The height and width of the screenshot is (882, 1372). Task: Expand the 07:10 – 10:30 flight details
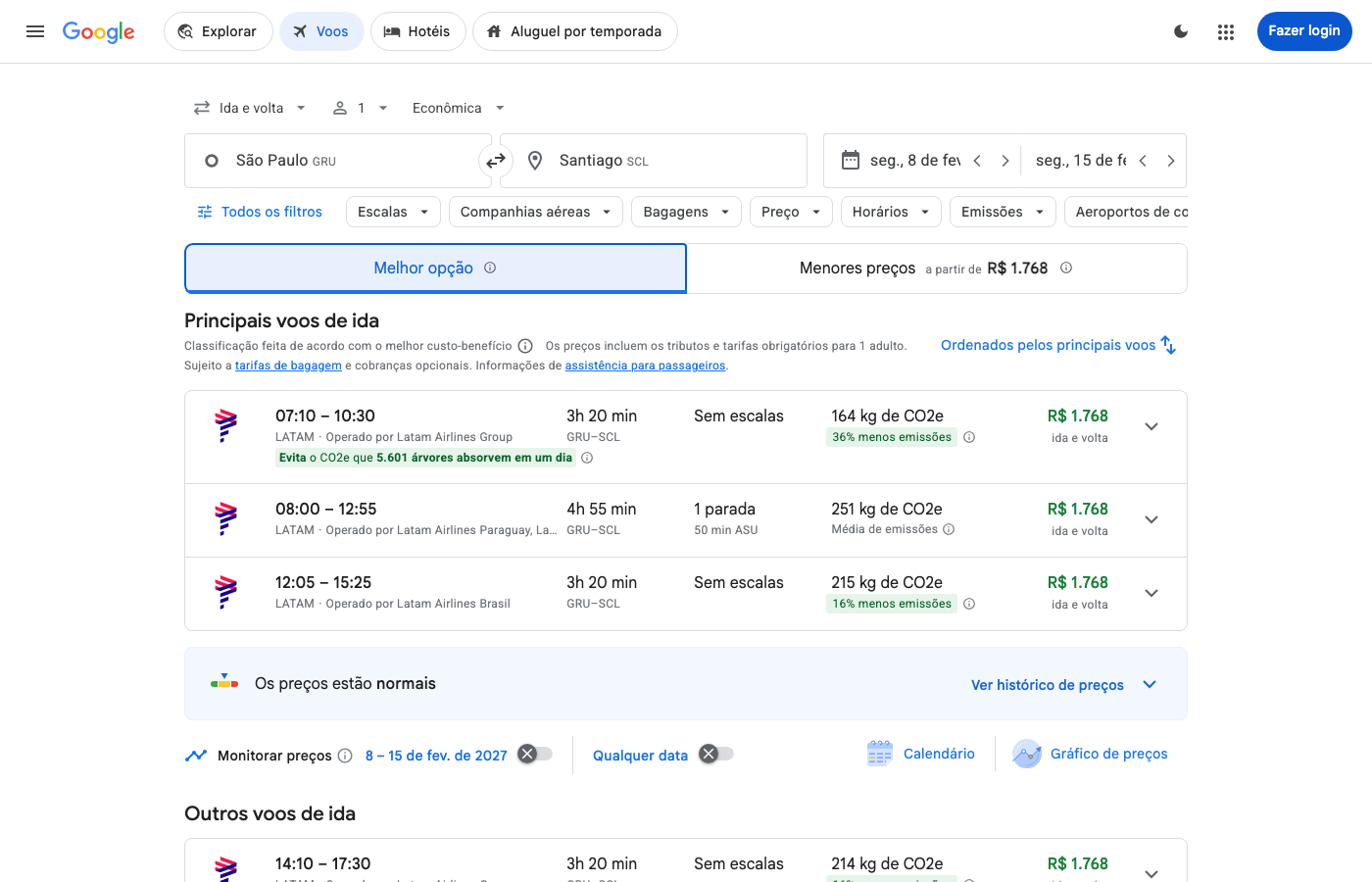pos(1151,426)
